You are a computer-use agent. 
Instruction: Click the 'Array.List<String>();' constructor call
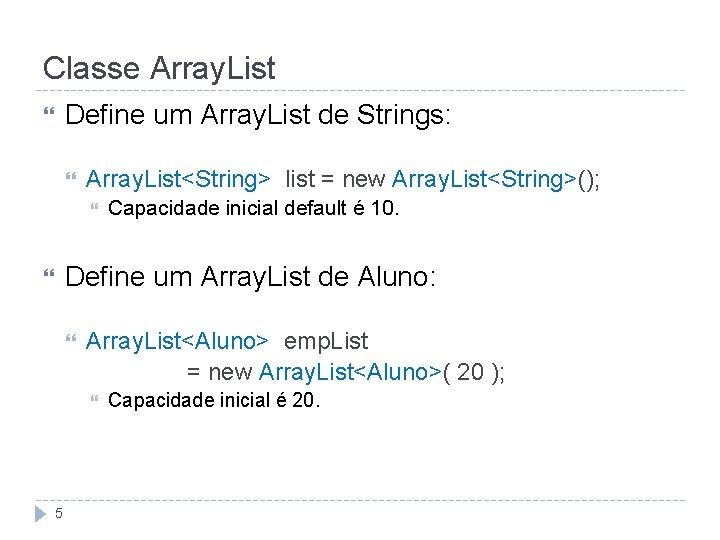pos(496,180)
